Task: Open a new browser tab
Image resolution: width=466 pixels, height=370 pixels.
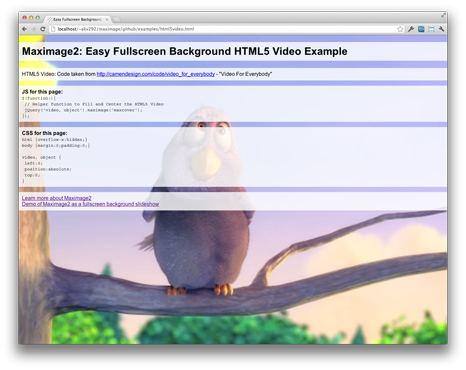Action: (117, 19)
